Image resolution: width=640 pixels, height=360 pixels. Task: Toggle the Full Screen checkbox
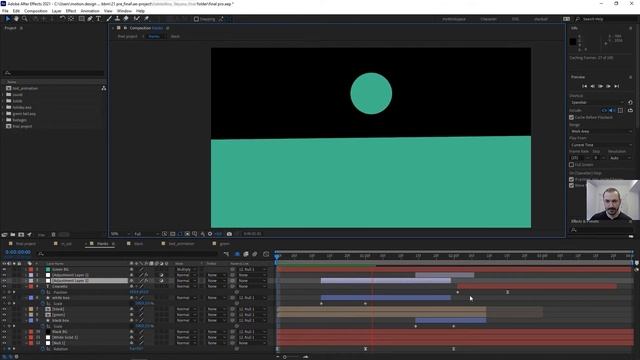coord(571,165)
